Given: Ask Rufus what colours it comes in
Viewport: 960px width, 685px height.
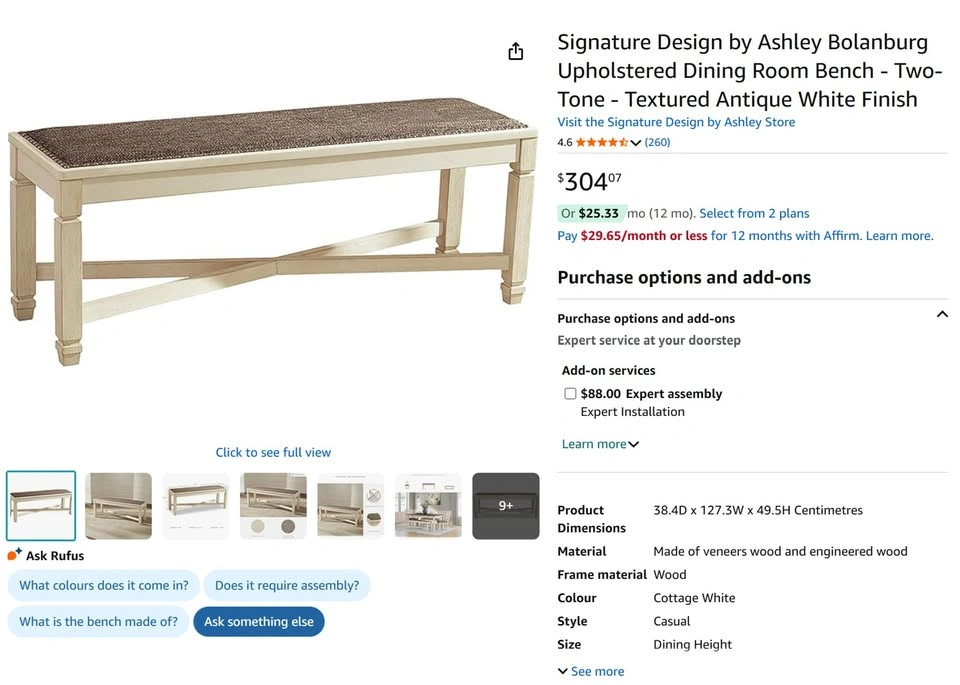Looking at the screenshot, I should click(x=104, y=585).
